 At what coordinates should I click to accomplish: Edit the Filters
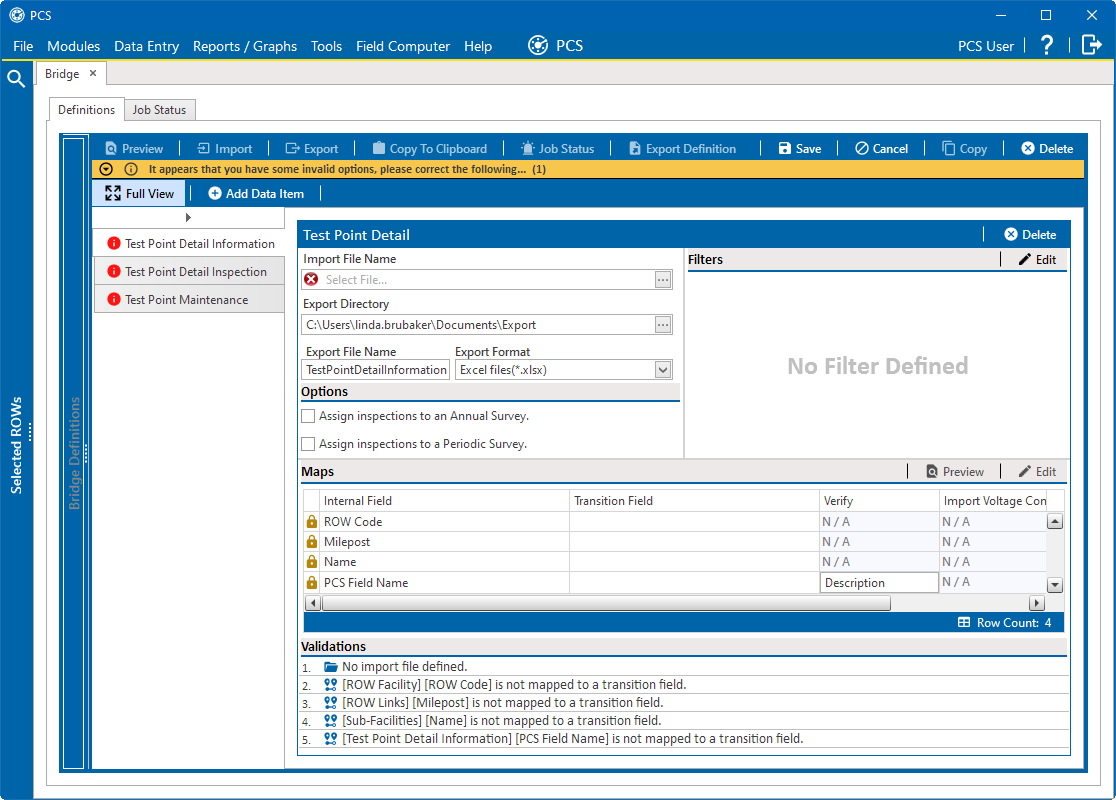(1037, 259)
